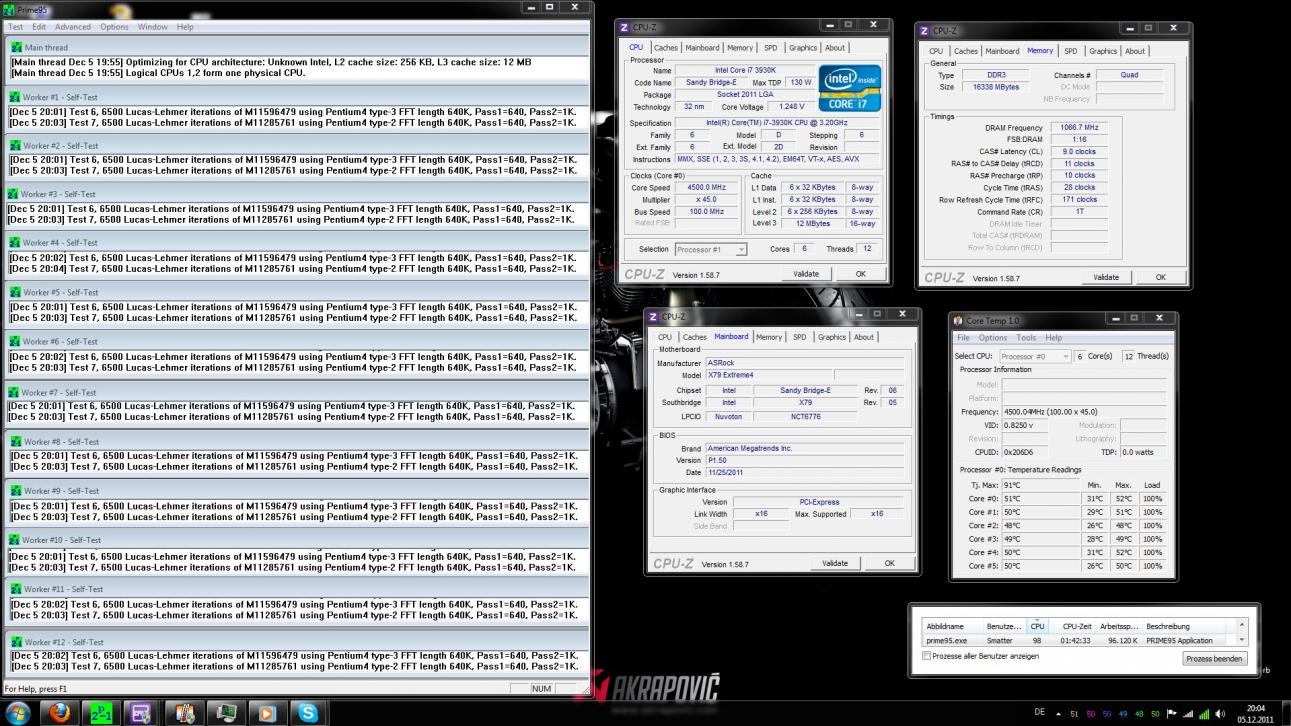Open the Core Temp thermometer taskbar icon

(184, 712)
